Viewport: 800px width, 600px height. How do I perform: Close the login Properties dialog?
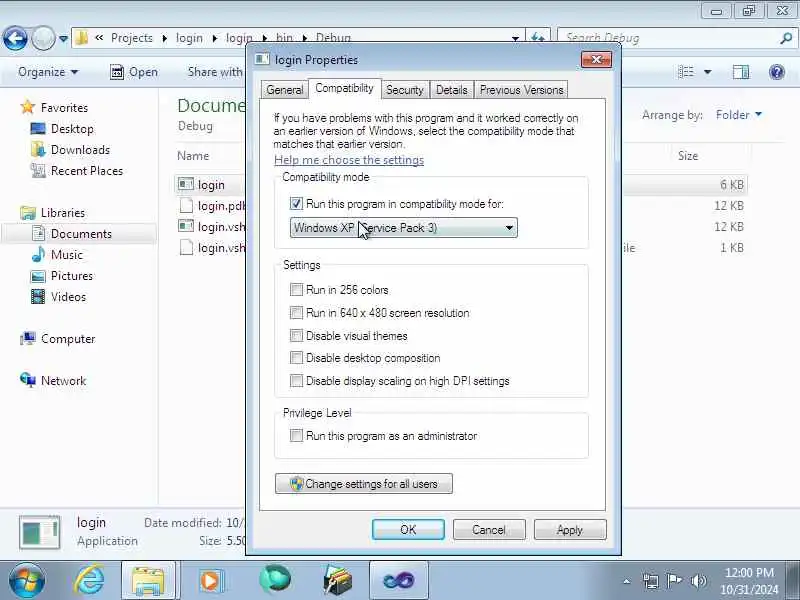pos(596,60)
